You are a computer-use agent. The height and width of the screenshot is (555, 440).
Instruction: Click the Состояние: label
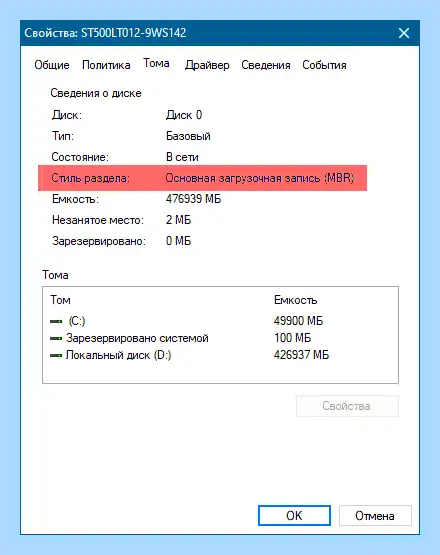pos(80,157)
